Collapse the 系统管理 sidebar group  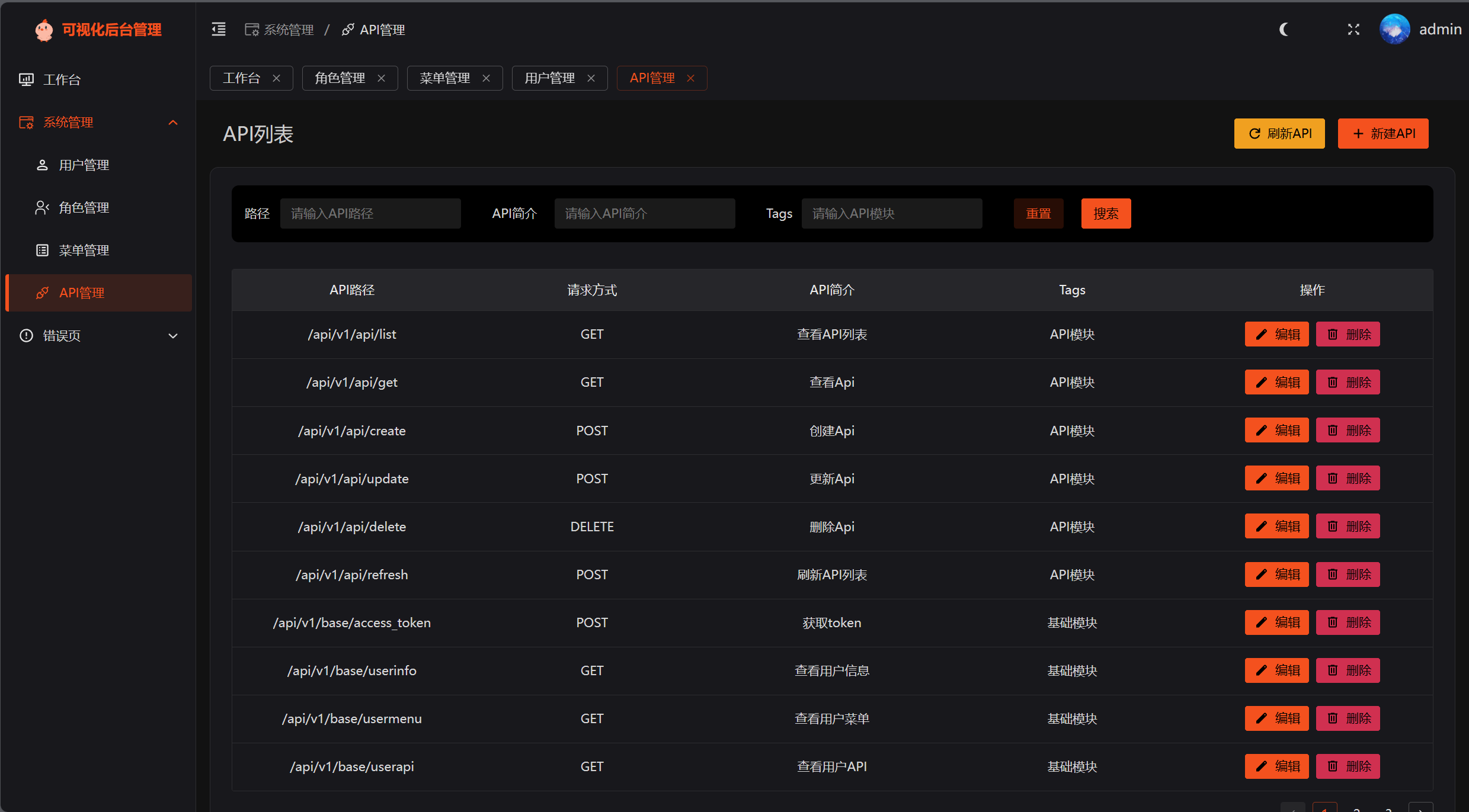(x=98, y=123)
